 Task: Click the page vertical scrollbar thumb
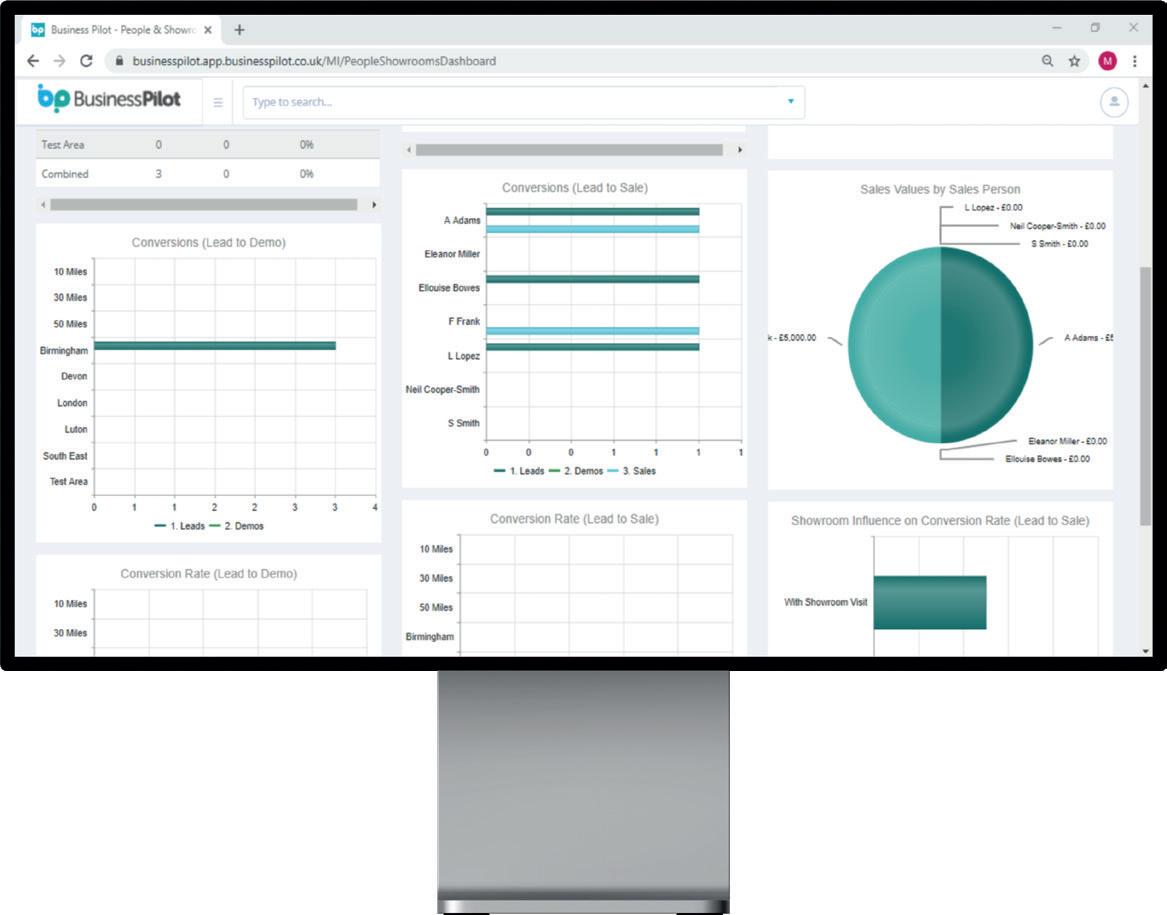(1145, 396)
